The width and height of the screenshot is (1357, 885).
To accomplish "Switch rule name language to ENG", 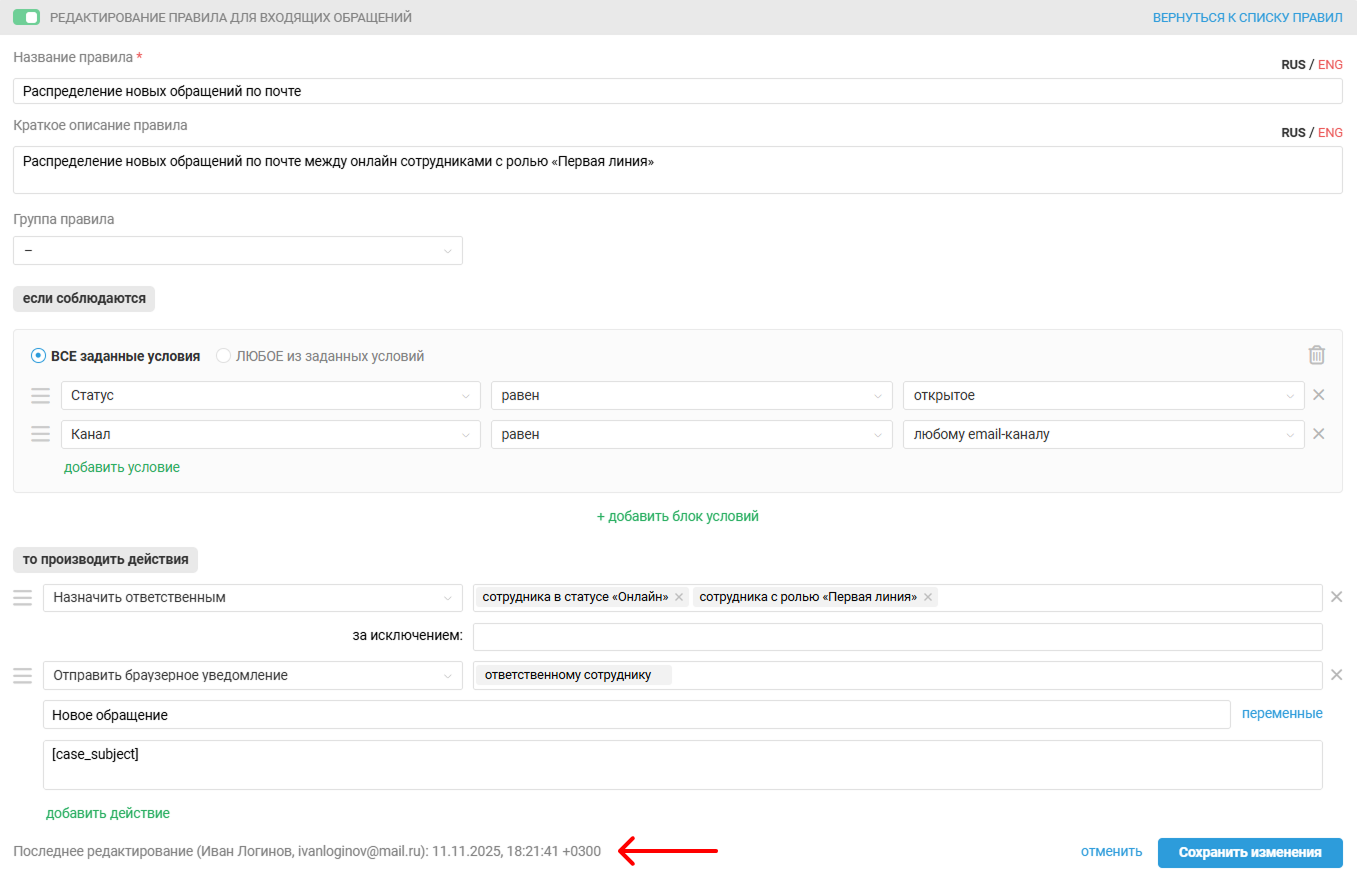I will (x=1330, y=64).
